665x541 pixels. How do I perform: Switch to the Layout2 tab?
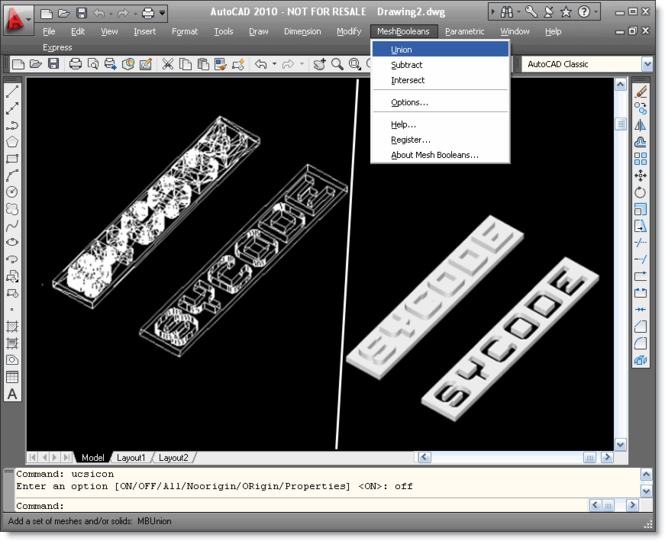point(173,457)
